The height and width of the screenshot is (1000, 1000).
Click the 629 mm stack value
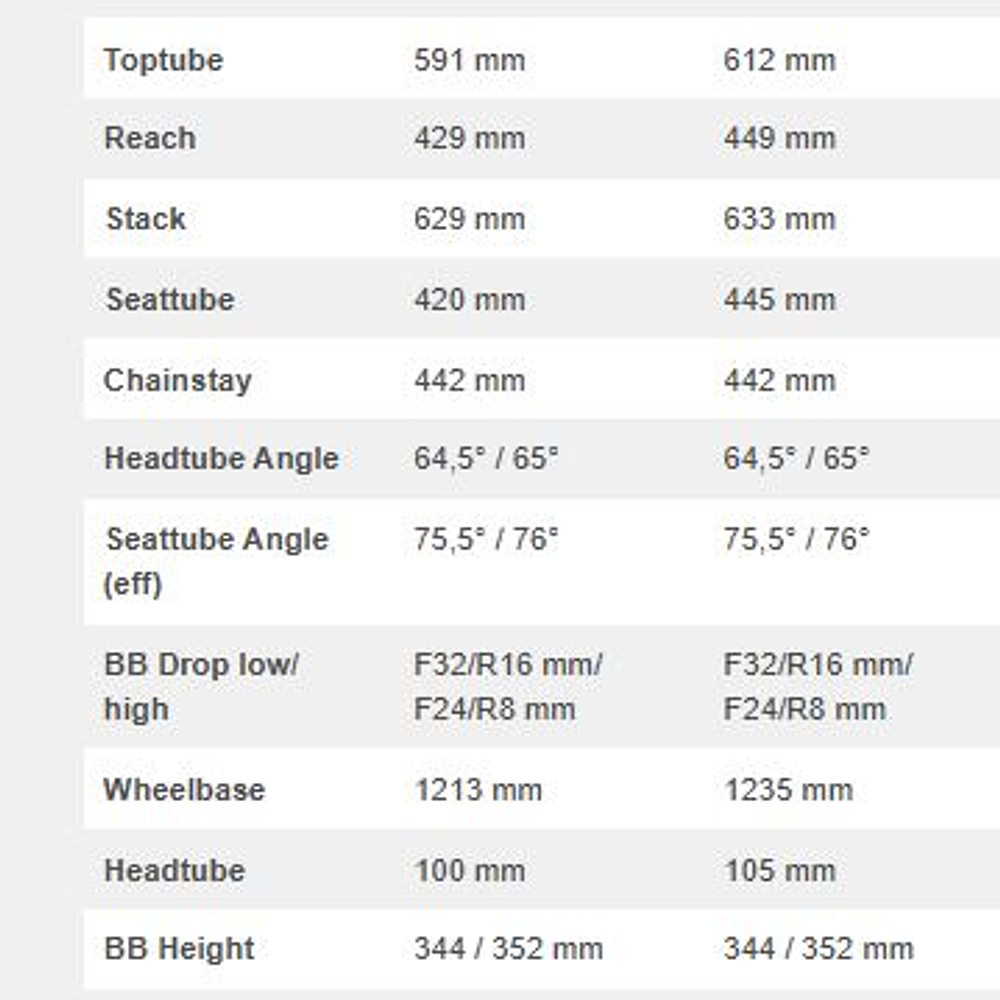pyautogui.click(x=469, y=219)
